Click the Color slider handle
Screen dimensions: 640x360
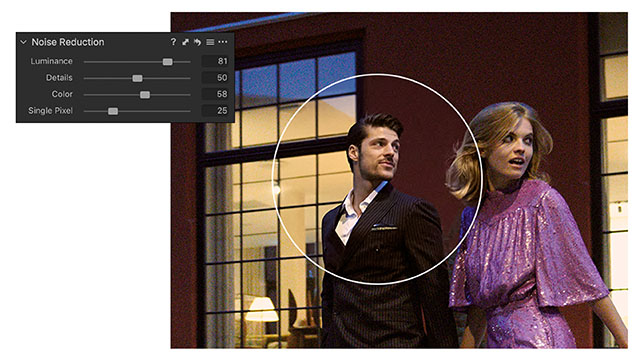[145, 95]
